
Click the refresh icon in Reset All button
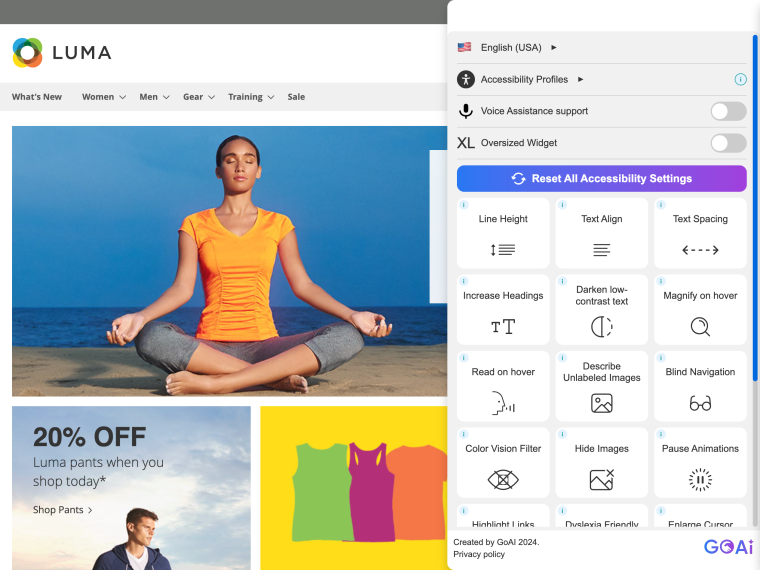pos(518,178)
